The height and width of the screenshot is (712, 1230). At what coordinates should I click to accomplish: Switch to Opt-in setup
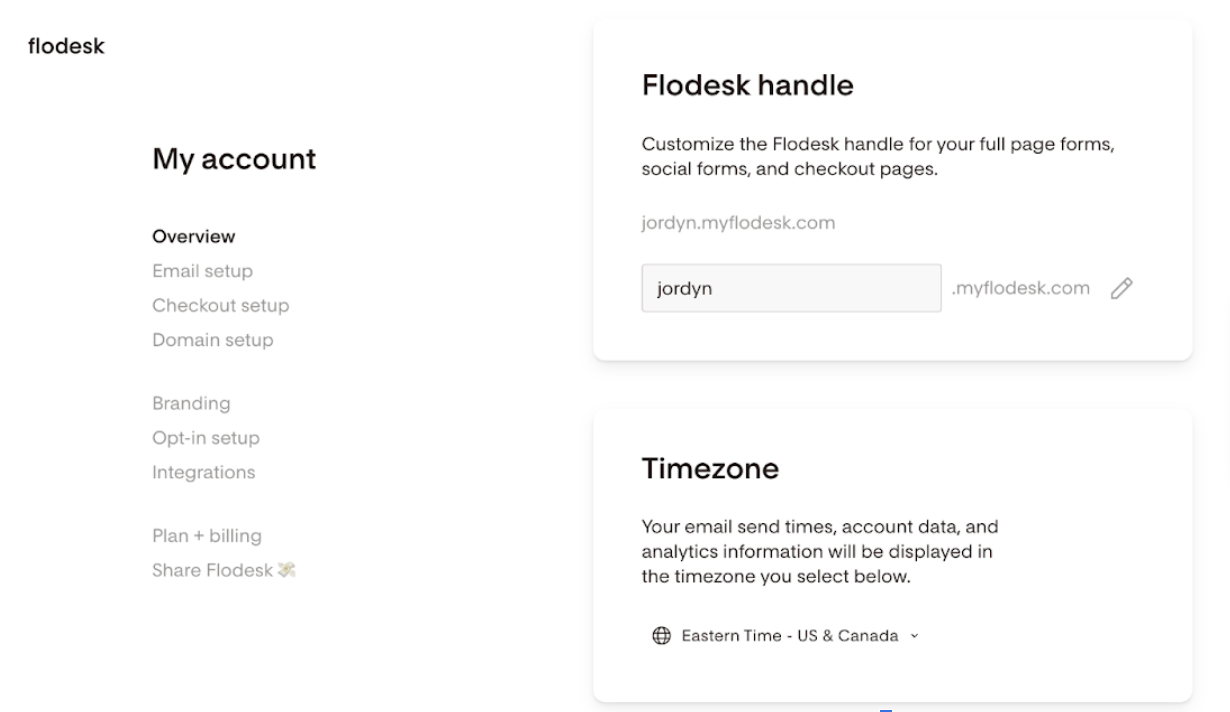click(205, 438)
